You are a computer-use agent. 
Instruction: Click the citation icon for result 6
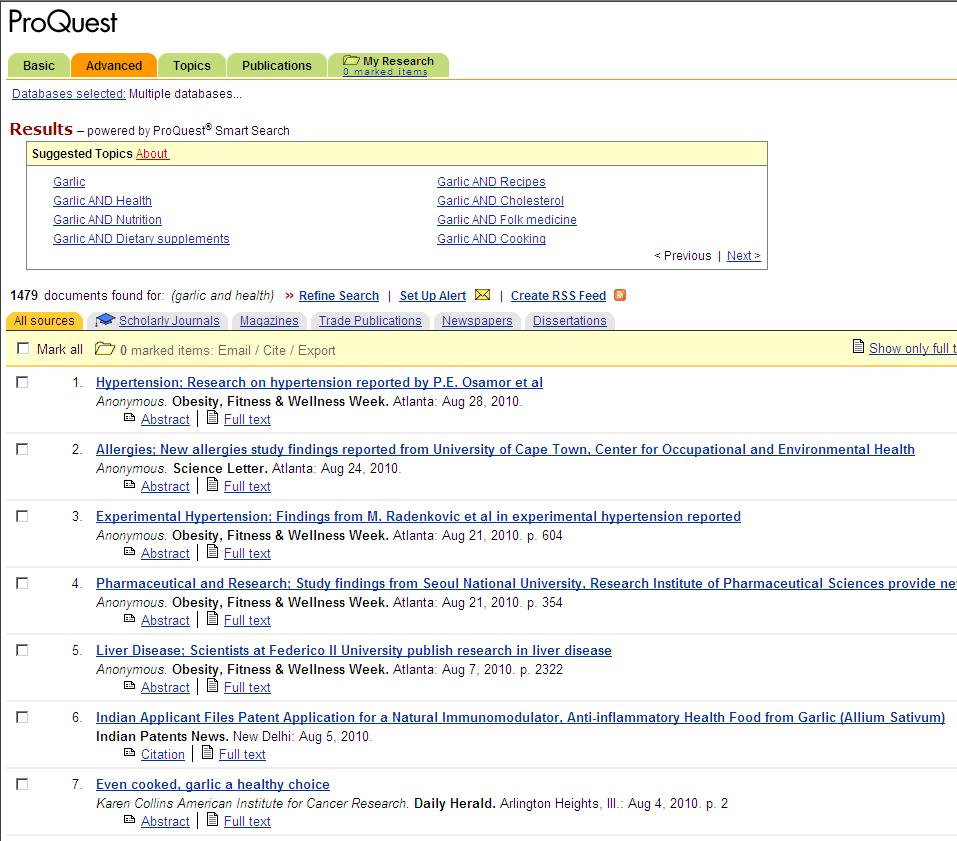[x=129, y=753]
